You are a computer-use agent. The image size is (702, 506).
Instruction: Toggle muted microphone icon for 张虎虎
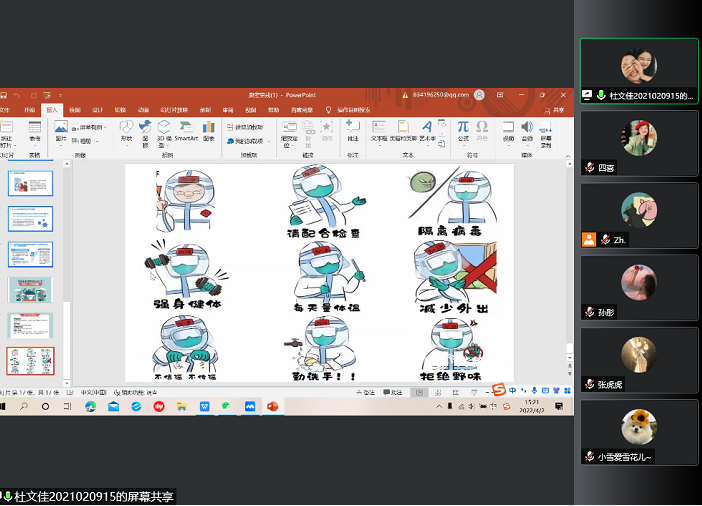click(x=590, y=384)
